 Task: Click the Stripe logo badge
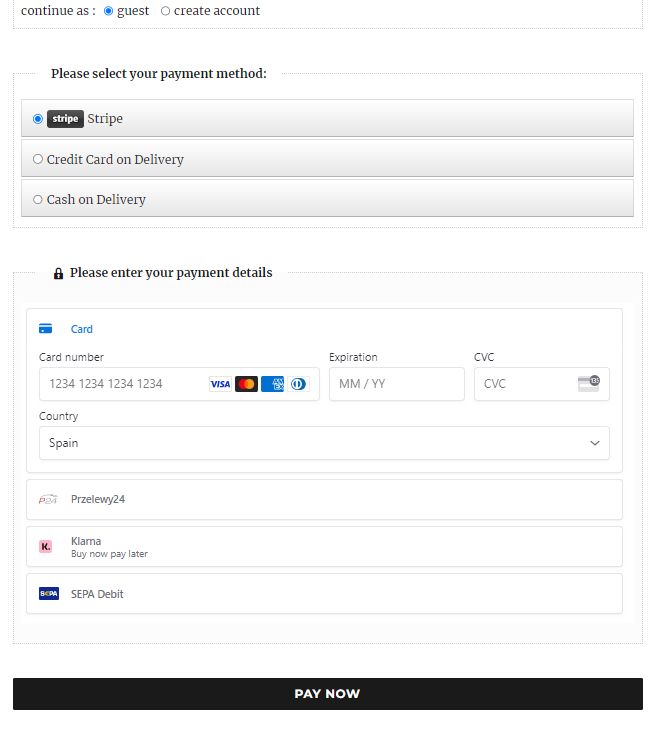[x=65, y=119]
